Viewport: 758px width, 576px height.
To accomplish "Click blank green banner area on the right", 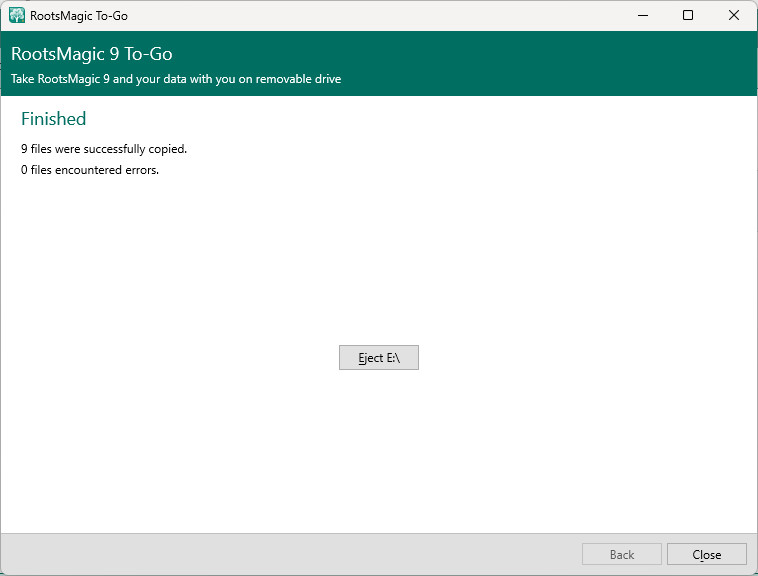I will point(600,64).
